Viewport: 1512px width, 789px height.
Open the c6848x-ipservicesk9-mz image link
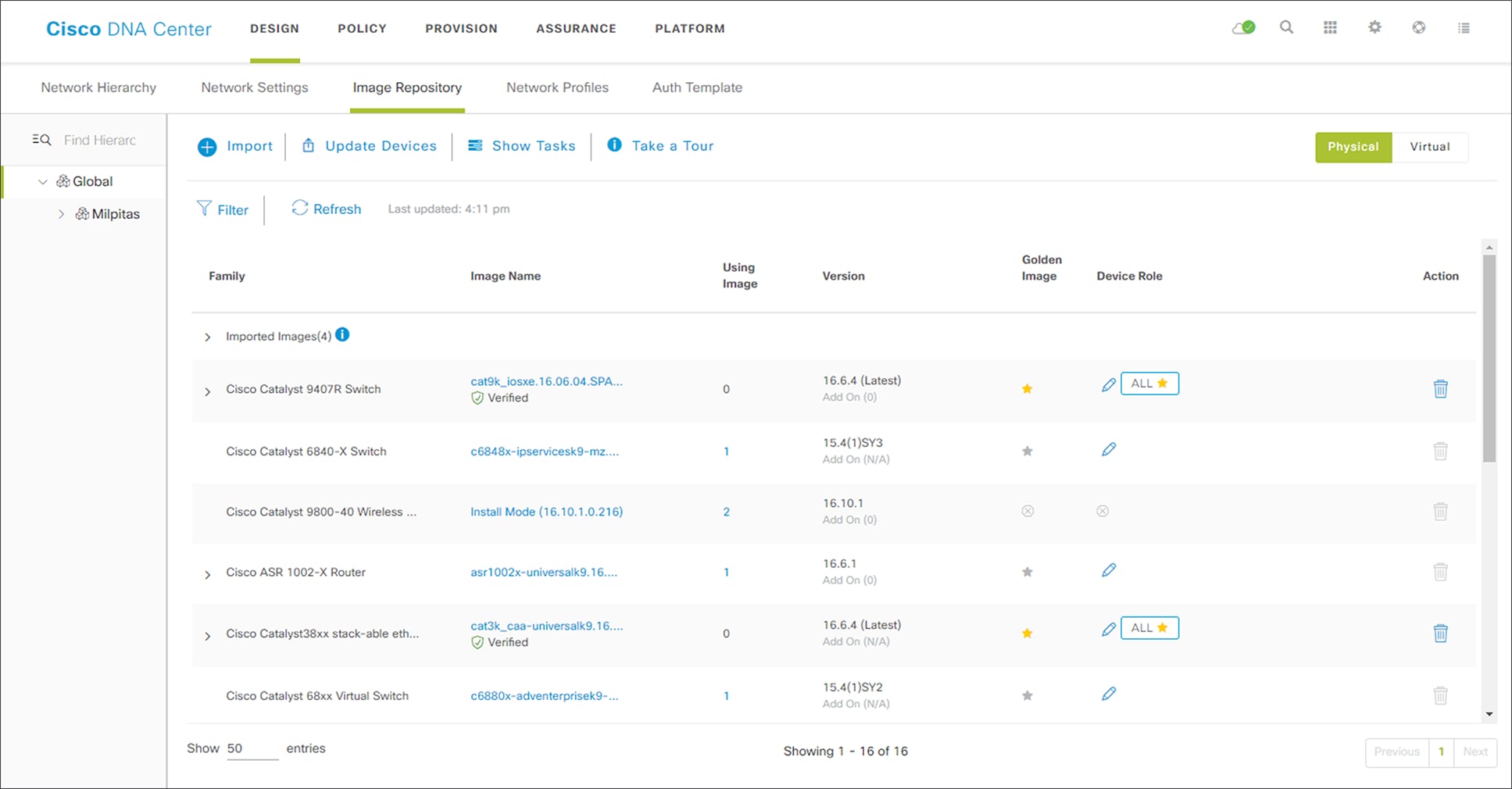point(545,451)
